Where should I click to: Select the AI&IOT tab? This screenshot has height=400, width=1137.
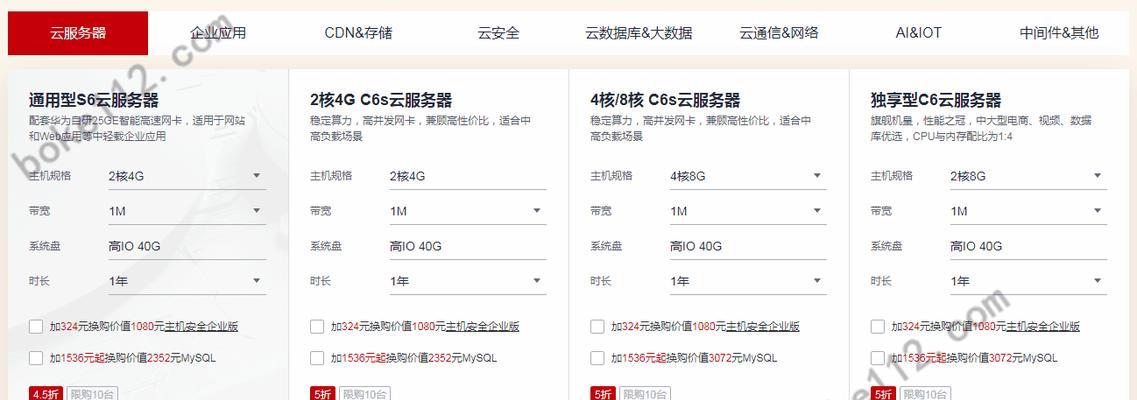(x=919, y=33)
